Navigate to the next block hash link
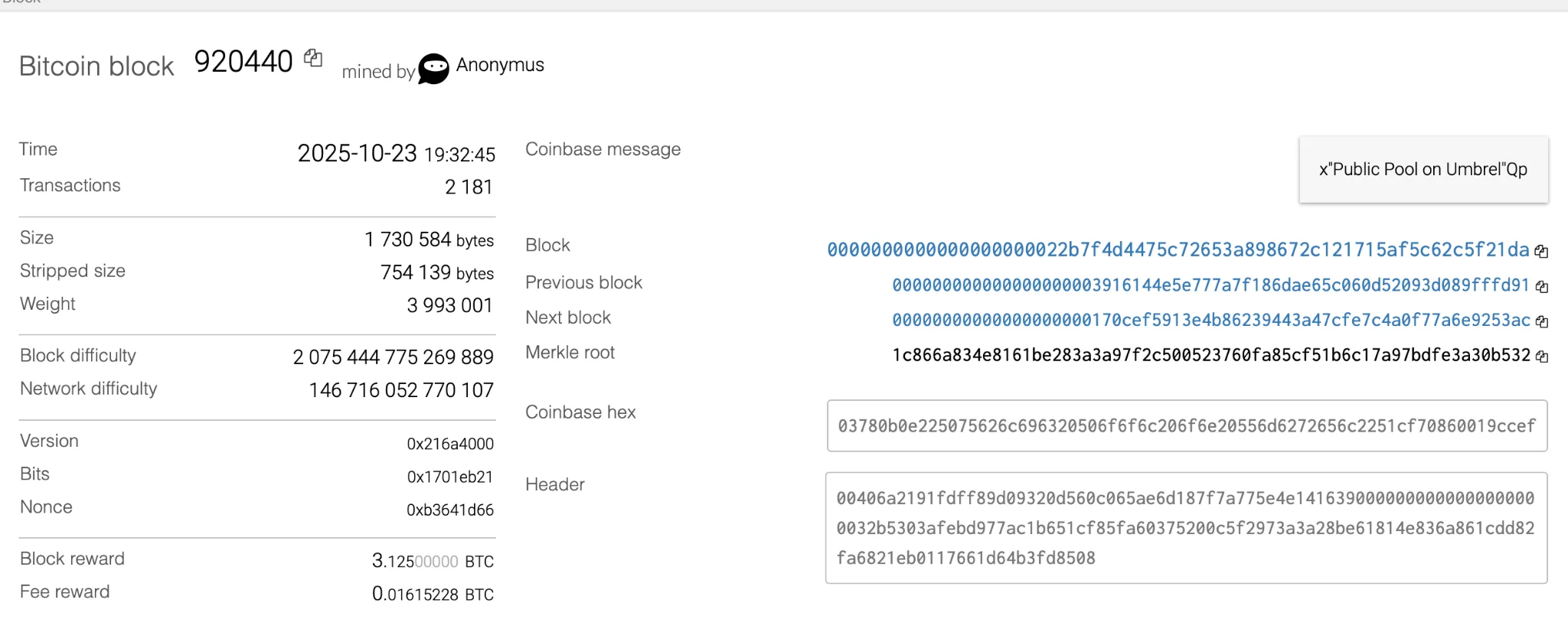 tap(1210, 321)
